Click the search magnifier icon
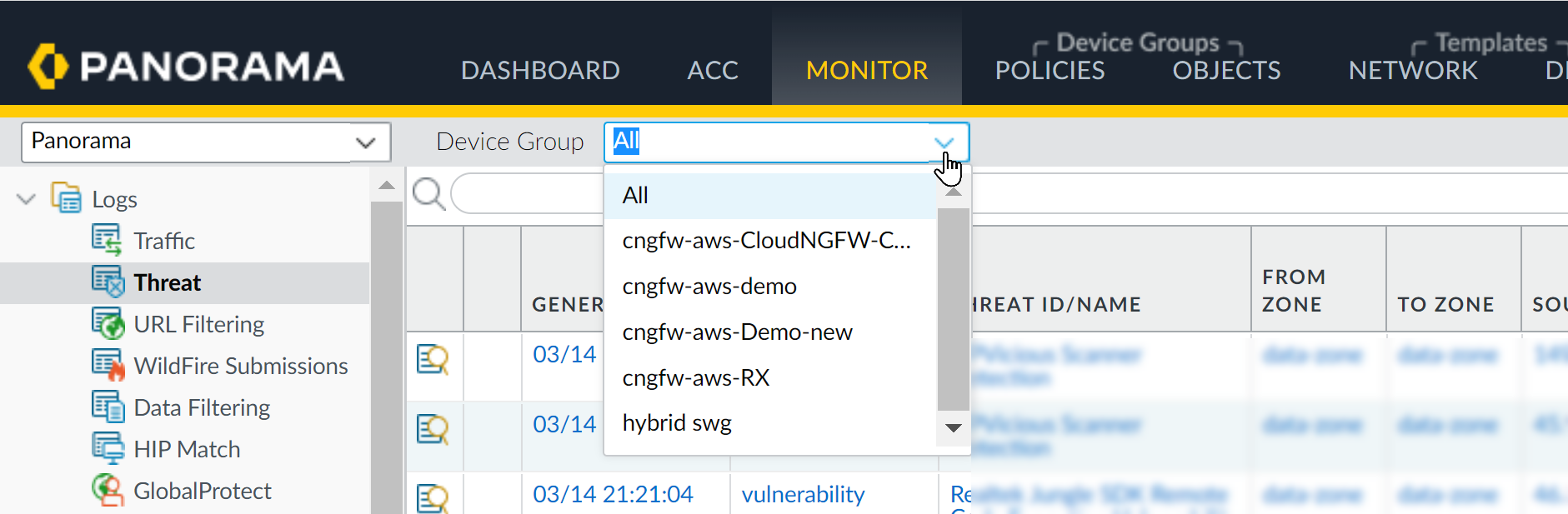The image size is (1568, 514). [428, 194]
